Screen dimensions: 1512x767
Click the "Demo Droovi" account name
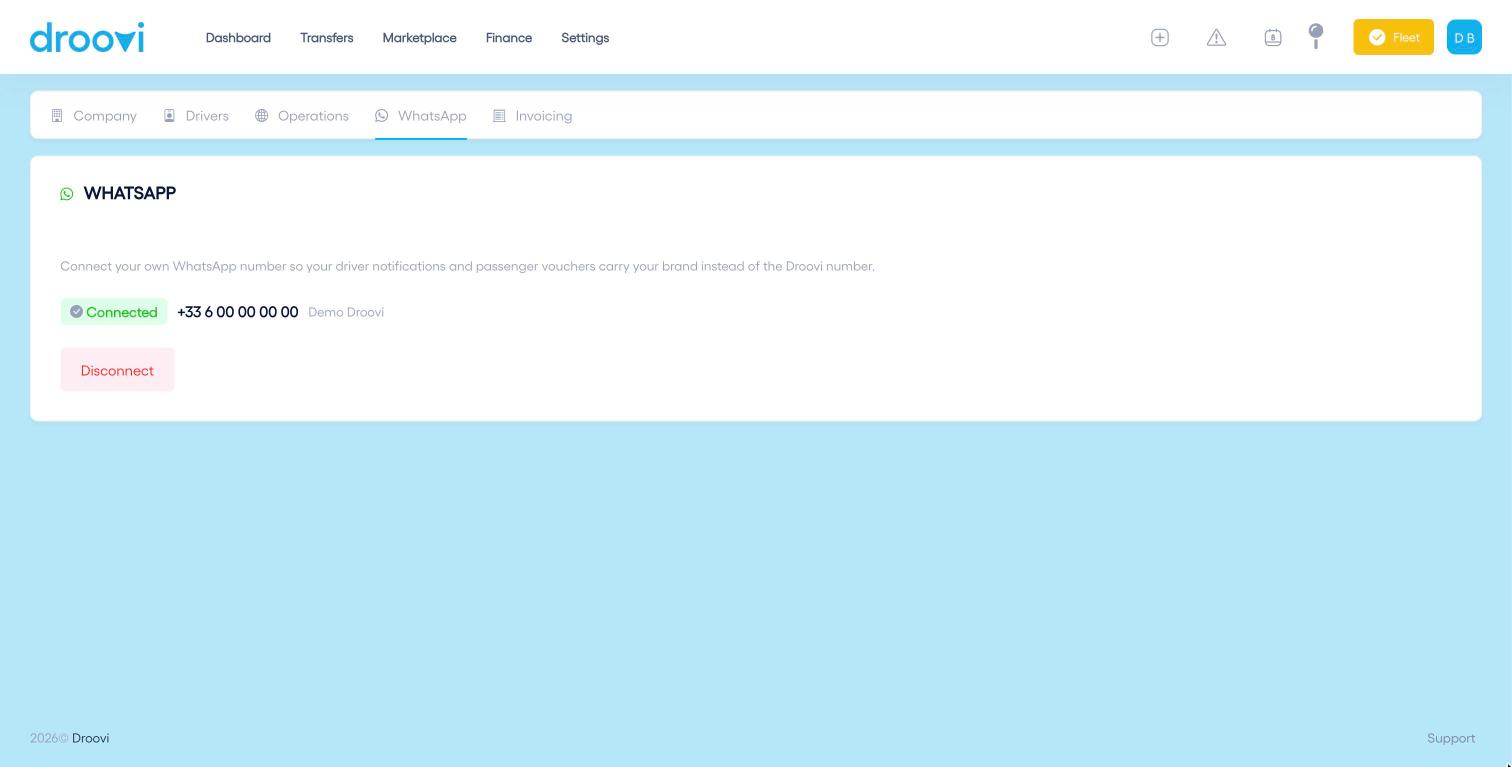point(346,312)
